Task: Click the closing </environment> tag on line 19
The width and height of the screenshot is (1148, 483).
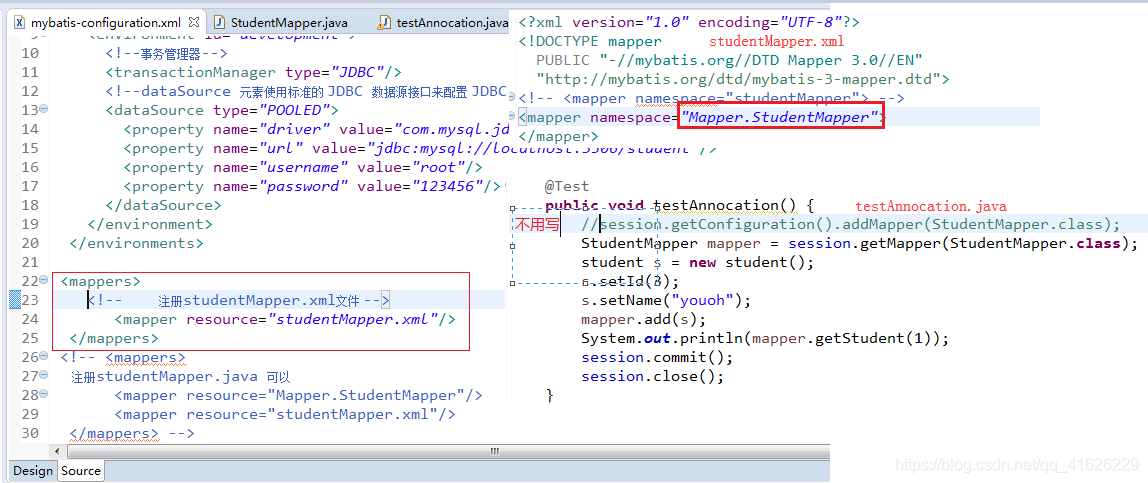Action: pyautogui.click(x=149, y=224)
